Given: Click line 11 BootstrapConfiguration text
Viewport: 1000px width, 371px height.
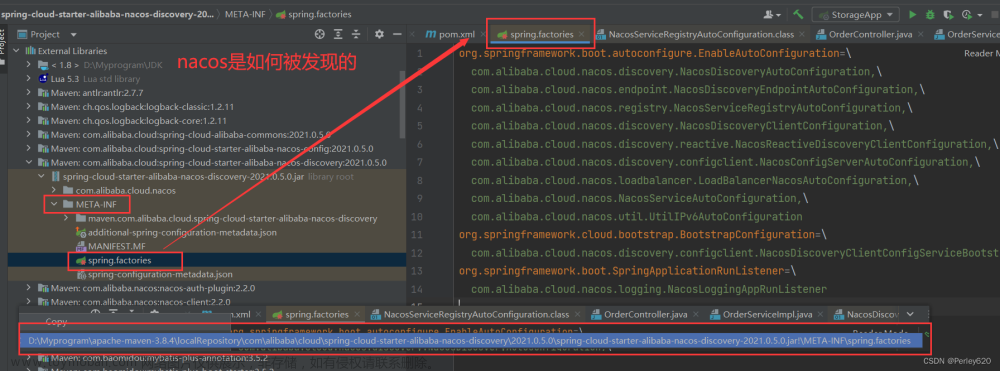Looking at the screenshot, I should (642, 235).
